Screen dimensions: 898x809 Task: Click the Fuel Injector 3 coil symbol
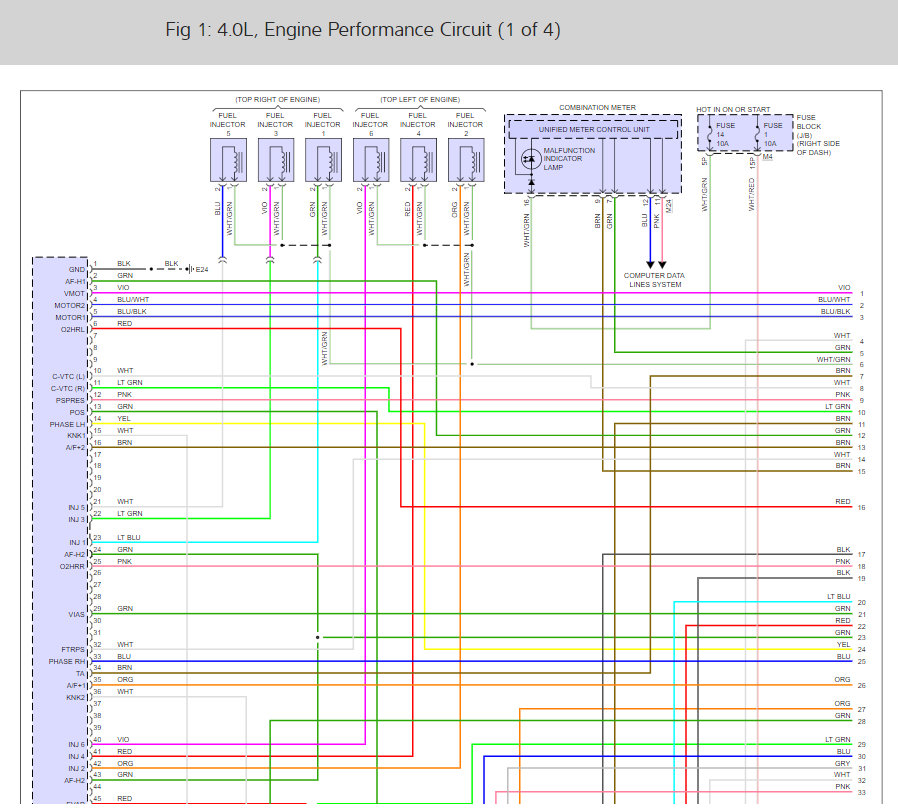(x=276, y=160)
